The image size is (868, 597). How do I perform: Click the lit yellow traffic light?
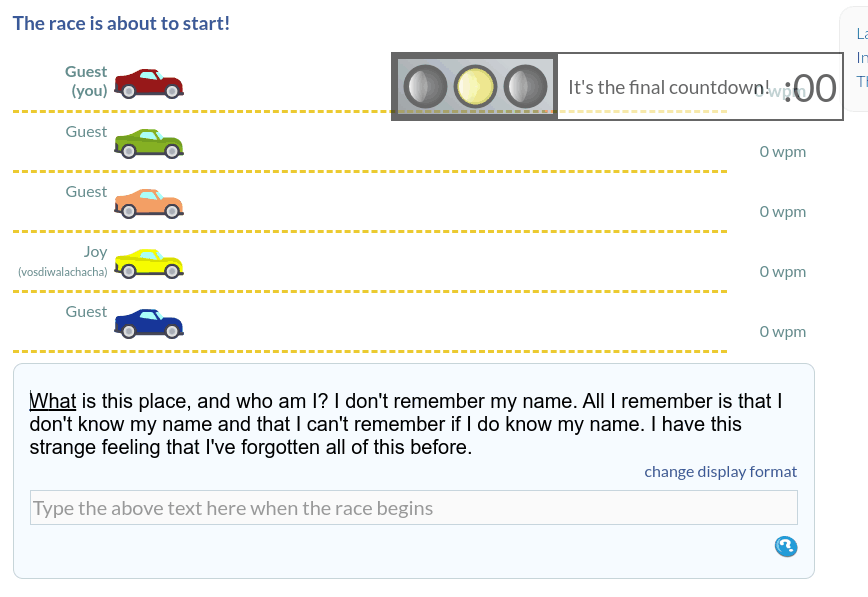pos(476,87)
